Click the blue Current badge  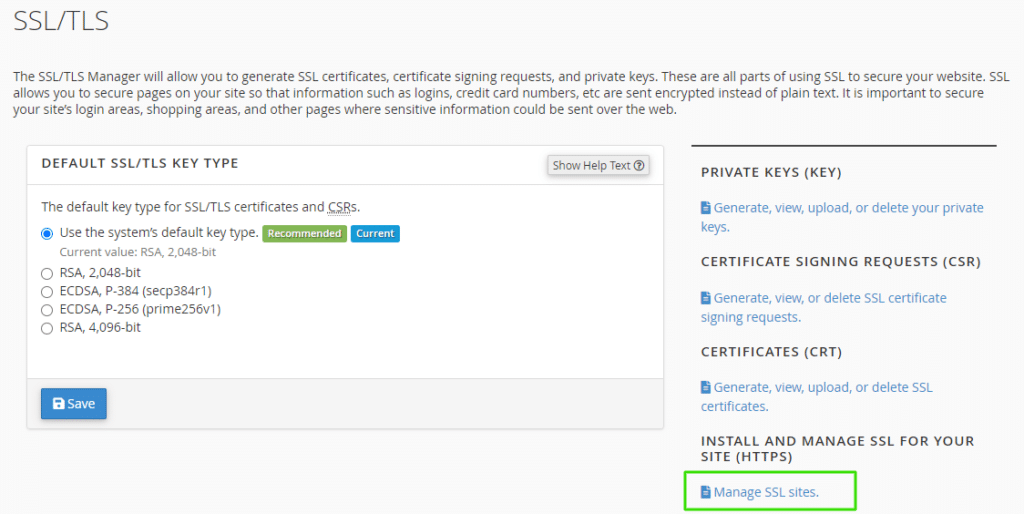point(375,234)
